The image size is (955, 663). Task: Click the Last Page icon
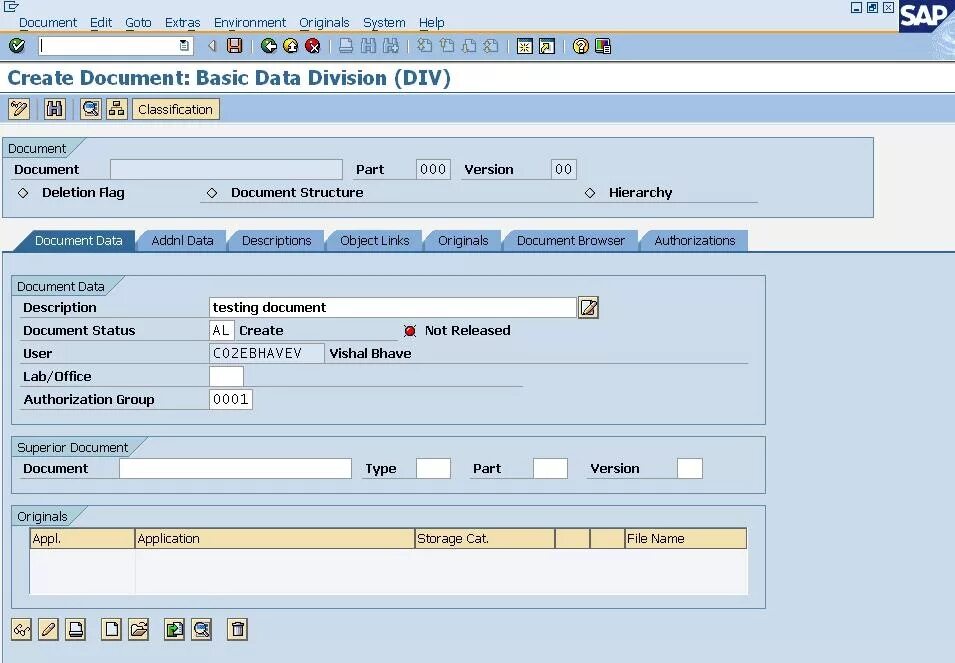click(490, 46)
